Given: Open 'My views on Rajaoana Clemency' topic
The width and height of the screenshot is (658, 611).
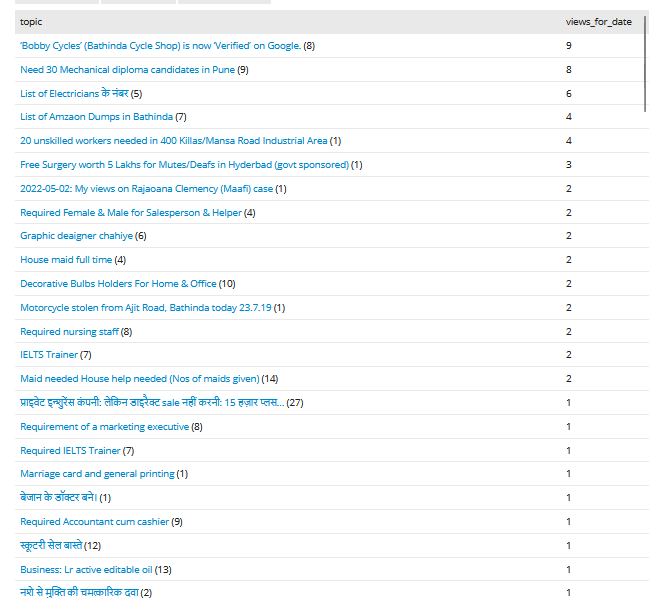Looking at the screenshot, I should point(146,189).
